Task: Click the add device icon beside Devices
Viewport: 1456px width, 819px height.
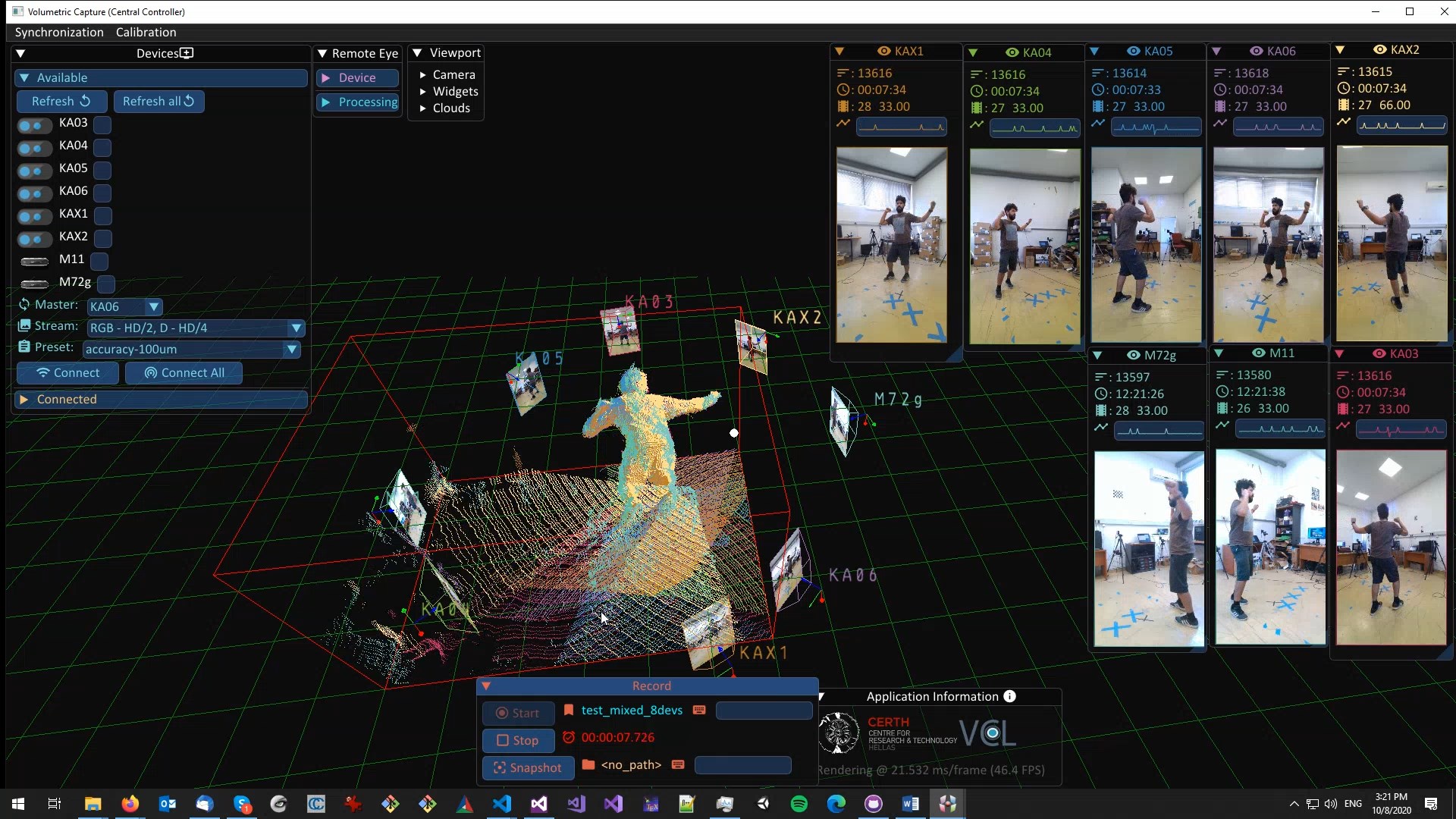Action: point(187,53)
